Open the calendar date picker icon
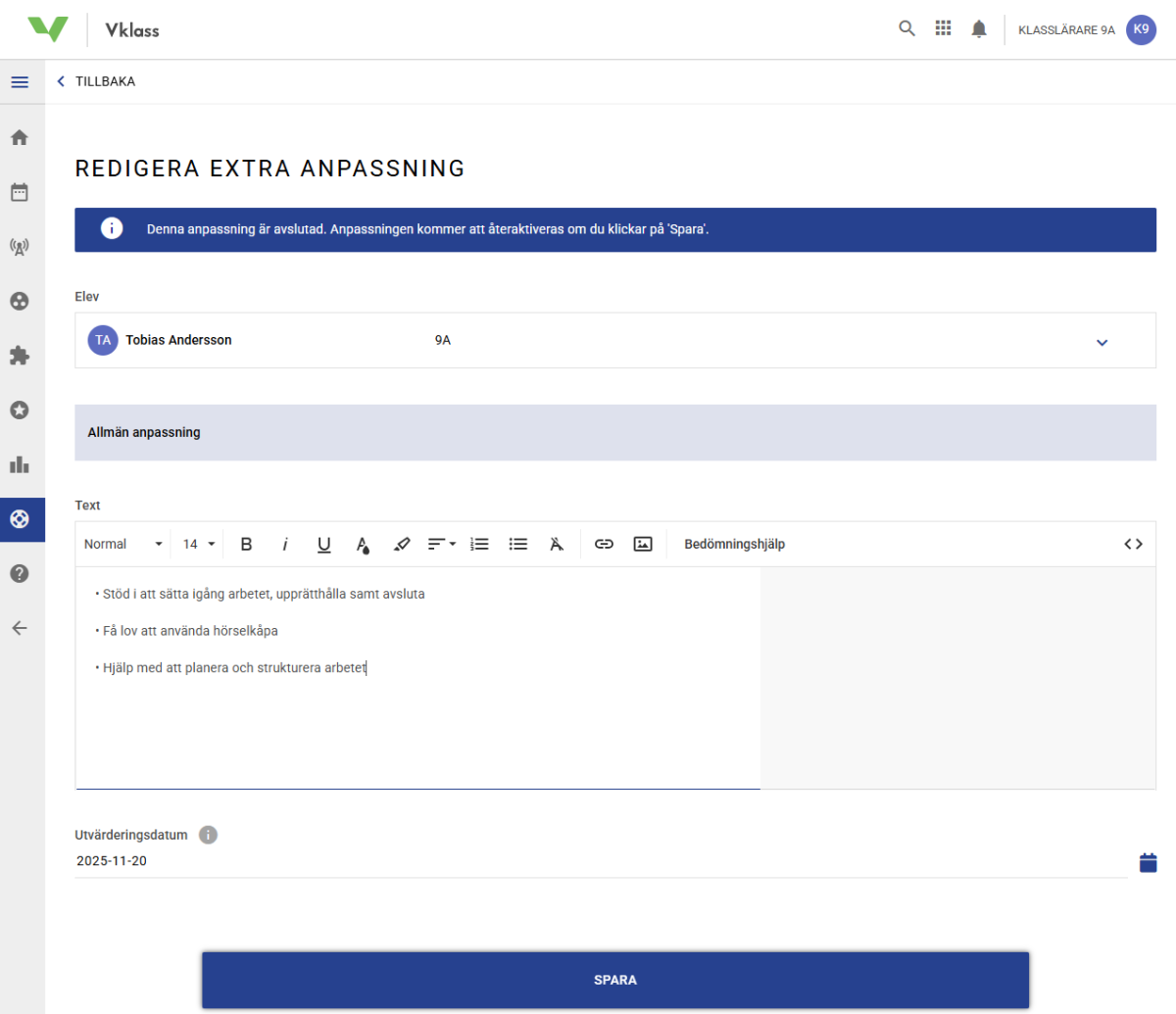The image size is (1176, 1014). pyautogui.click(x=1148, y=862)
